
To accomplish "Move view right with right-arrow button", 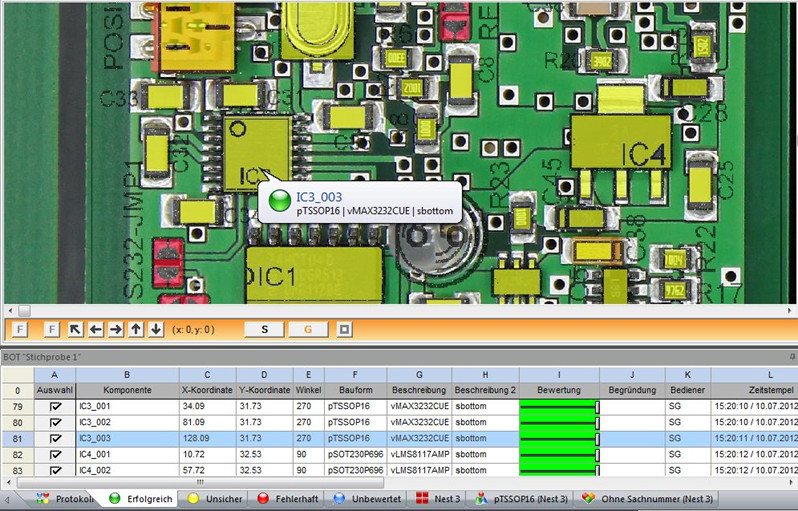I will click(x=116, y=329).
